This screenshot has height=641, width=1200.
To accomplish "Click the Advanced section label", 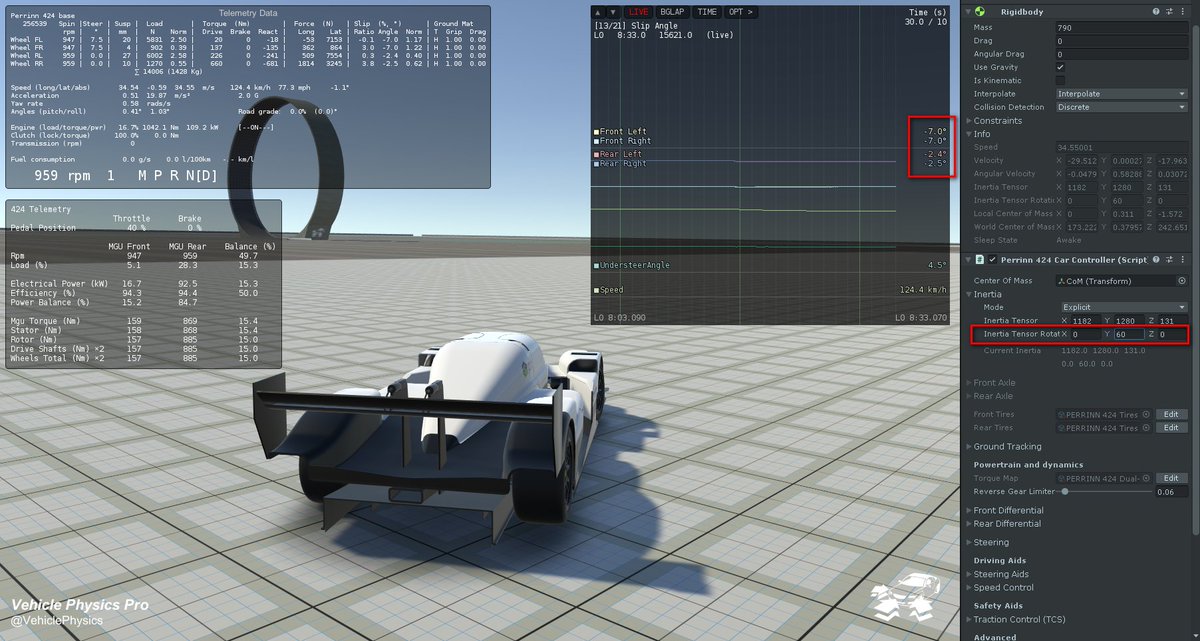I will [x=995, y=637].
